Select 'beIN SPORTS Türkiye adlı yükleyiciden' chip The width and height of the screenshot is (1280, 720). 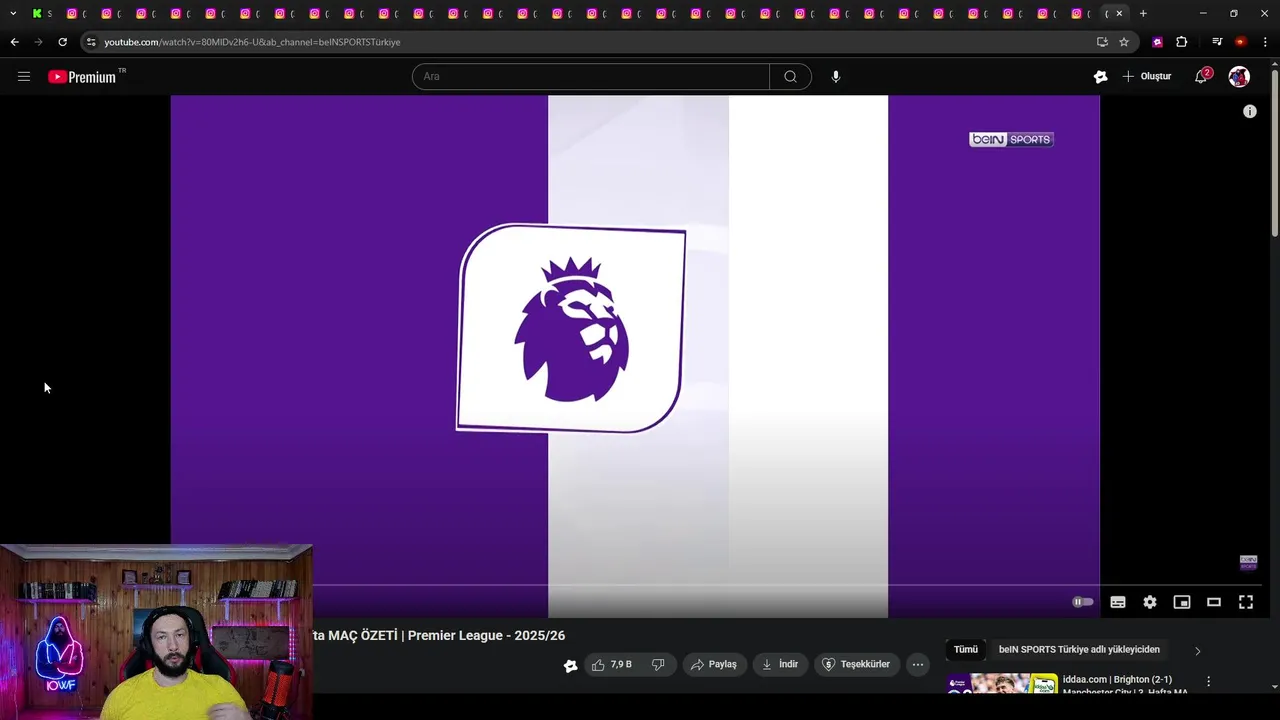pos(1079,650)
